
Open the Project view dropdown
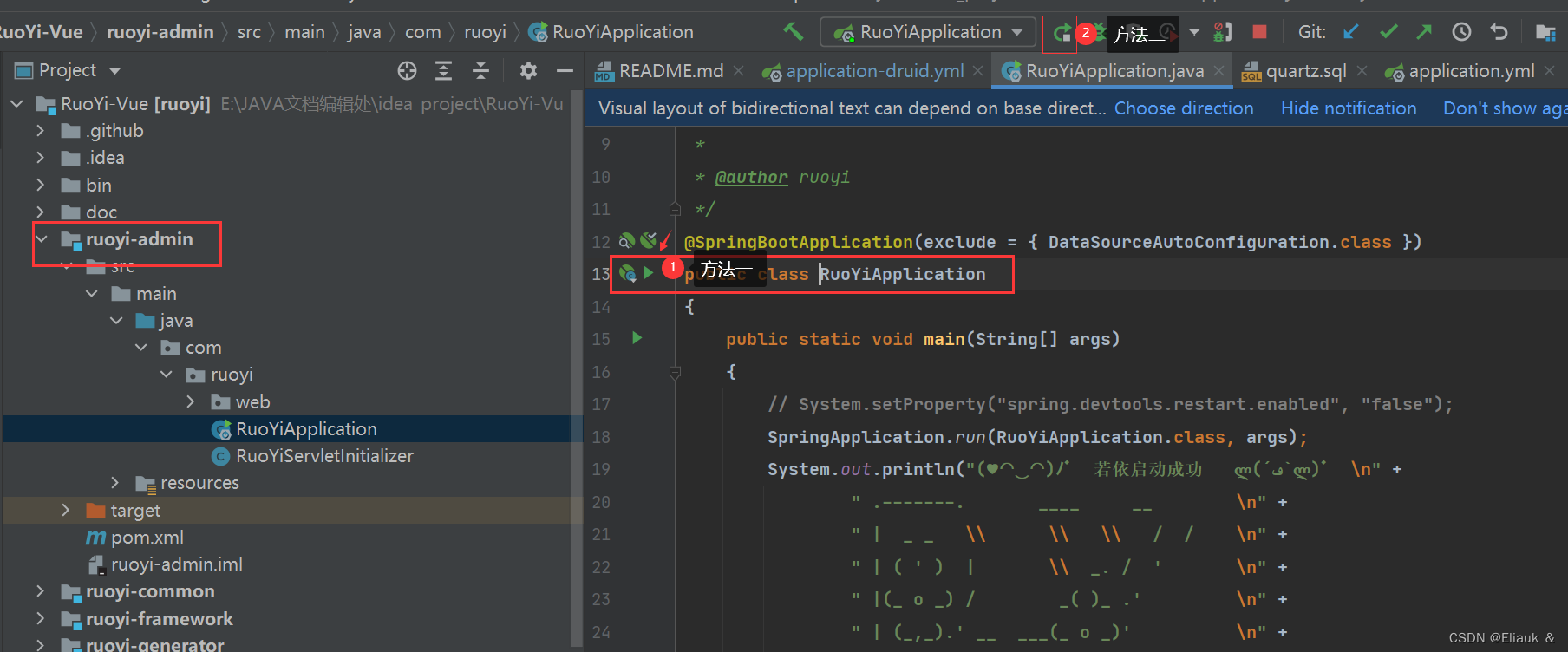[x=115, y=71]
